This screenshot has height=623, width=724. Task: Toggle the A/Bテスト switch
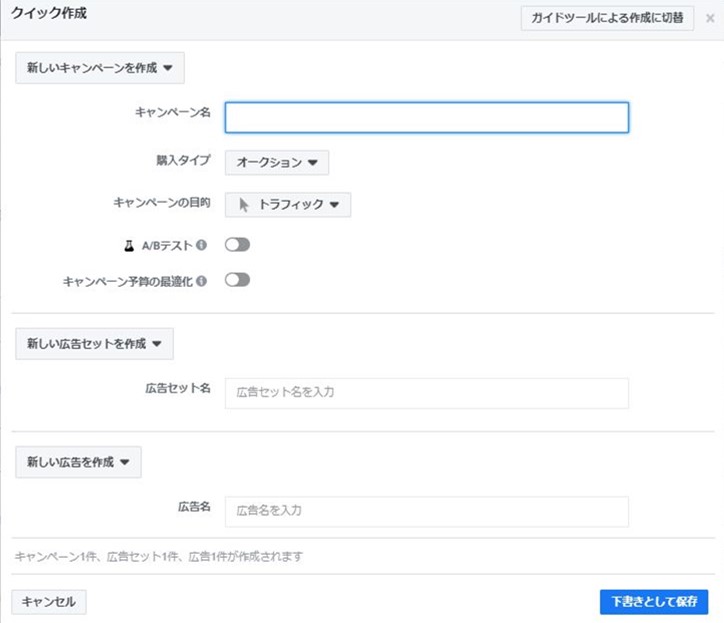pyautogui.click(x=237, y=245)
